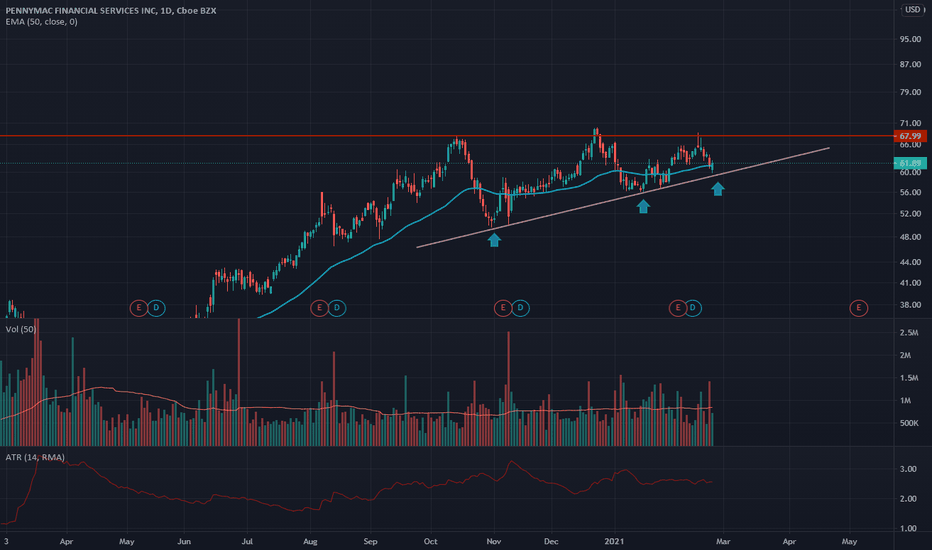Click the Nov label on the time axis
The width and height of the screenshot is (932, 550).
coord(494,542)
